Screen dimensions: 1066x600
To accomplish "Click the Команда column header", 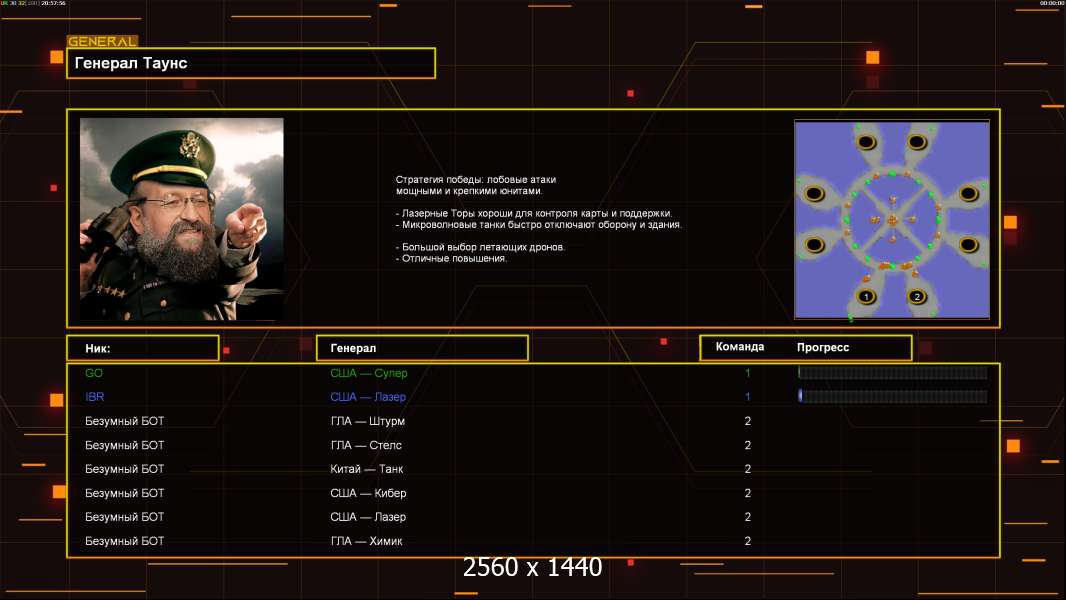I will tap(740, 347).
